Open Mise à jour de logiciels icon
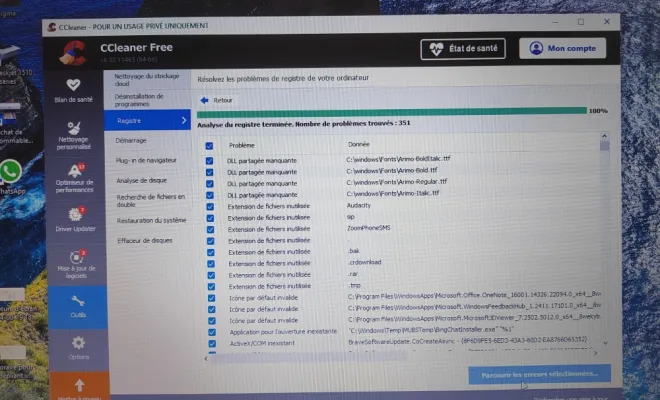 coord(77,256)
